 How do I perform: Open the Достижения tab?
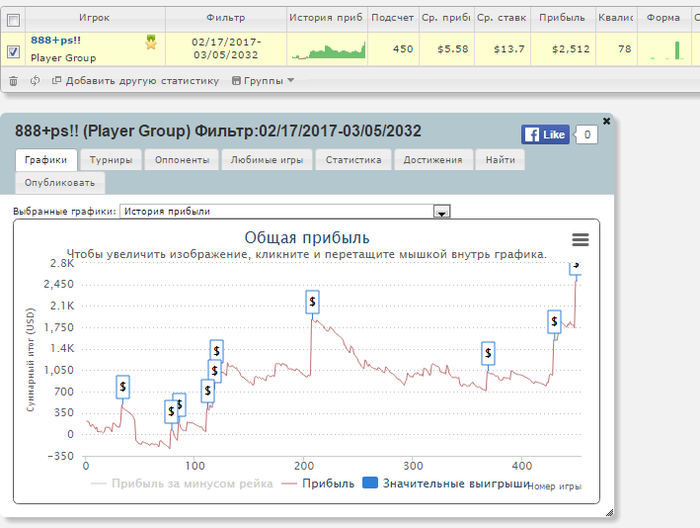(x=433, y=160)
